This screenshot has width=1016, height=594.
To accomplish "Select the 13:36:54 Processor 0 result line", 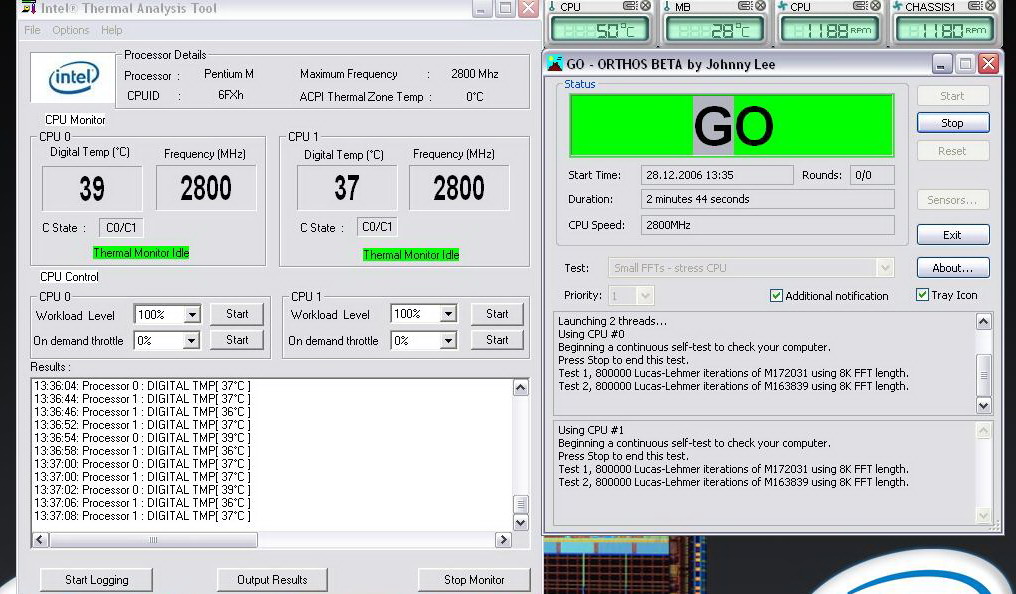I will (x=142, y=438).
